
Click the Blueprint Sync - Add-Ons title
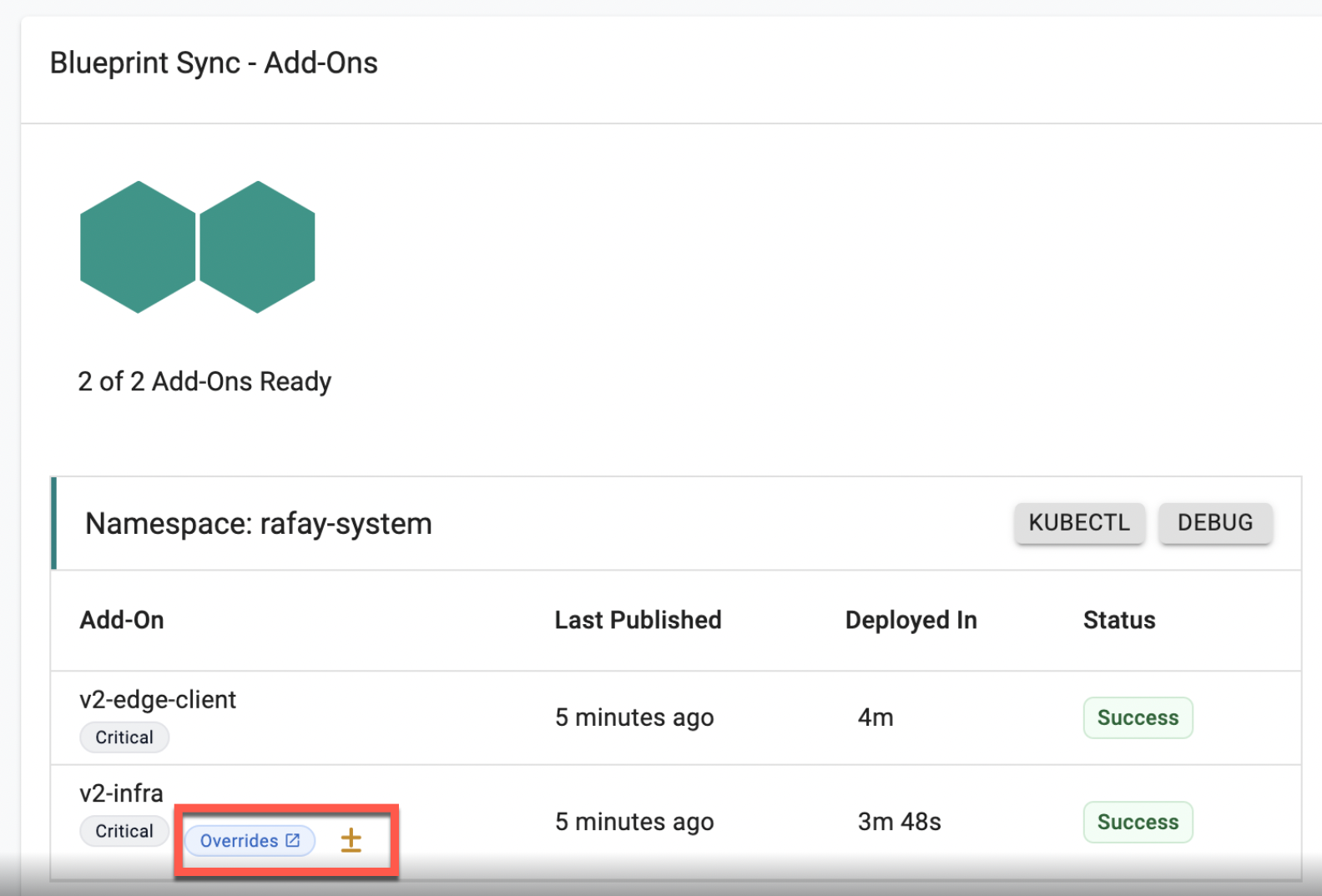(x=214, y=63)
